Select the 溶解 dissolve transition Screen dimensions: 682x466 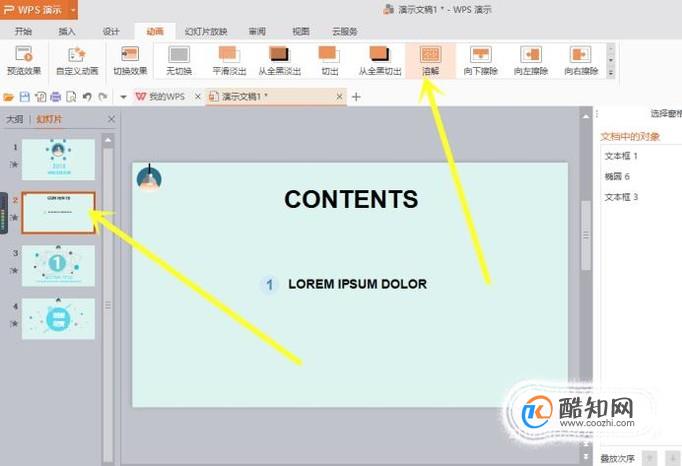[431, 61]
